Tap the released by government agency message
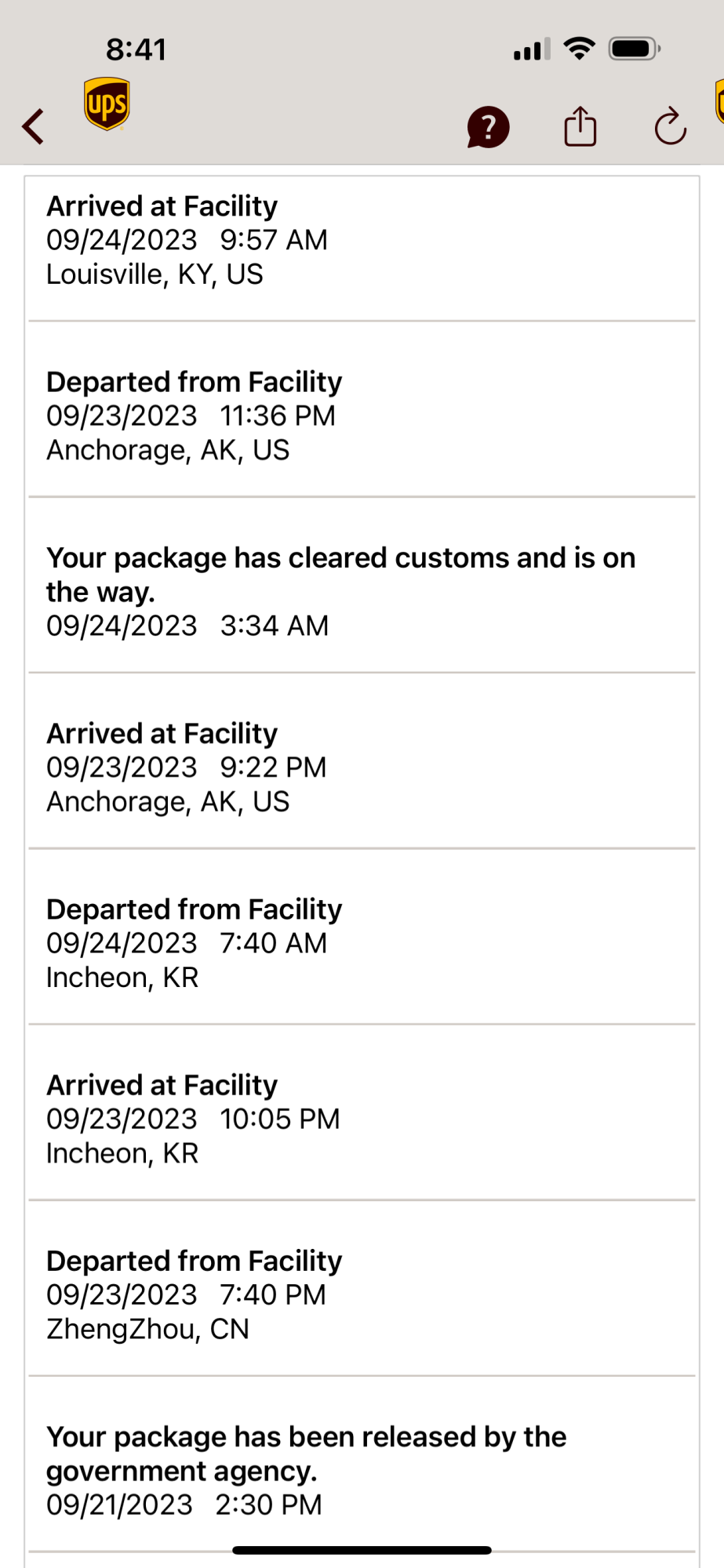724x1568 pixels. [x=306, y=1454]
